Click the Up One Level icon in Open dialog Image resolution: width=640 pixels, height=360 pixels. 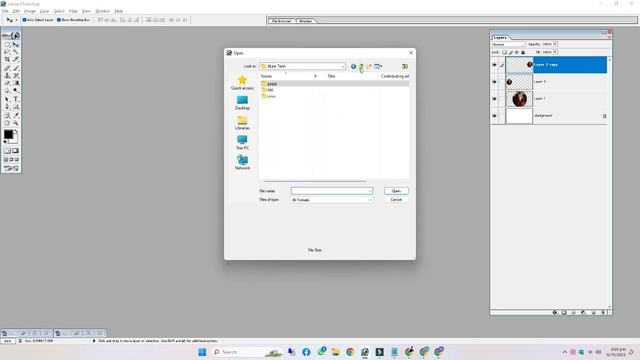(361, 67)
